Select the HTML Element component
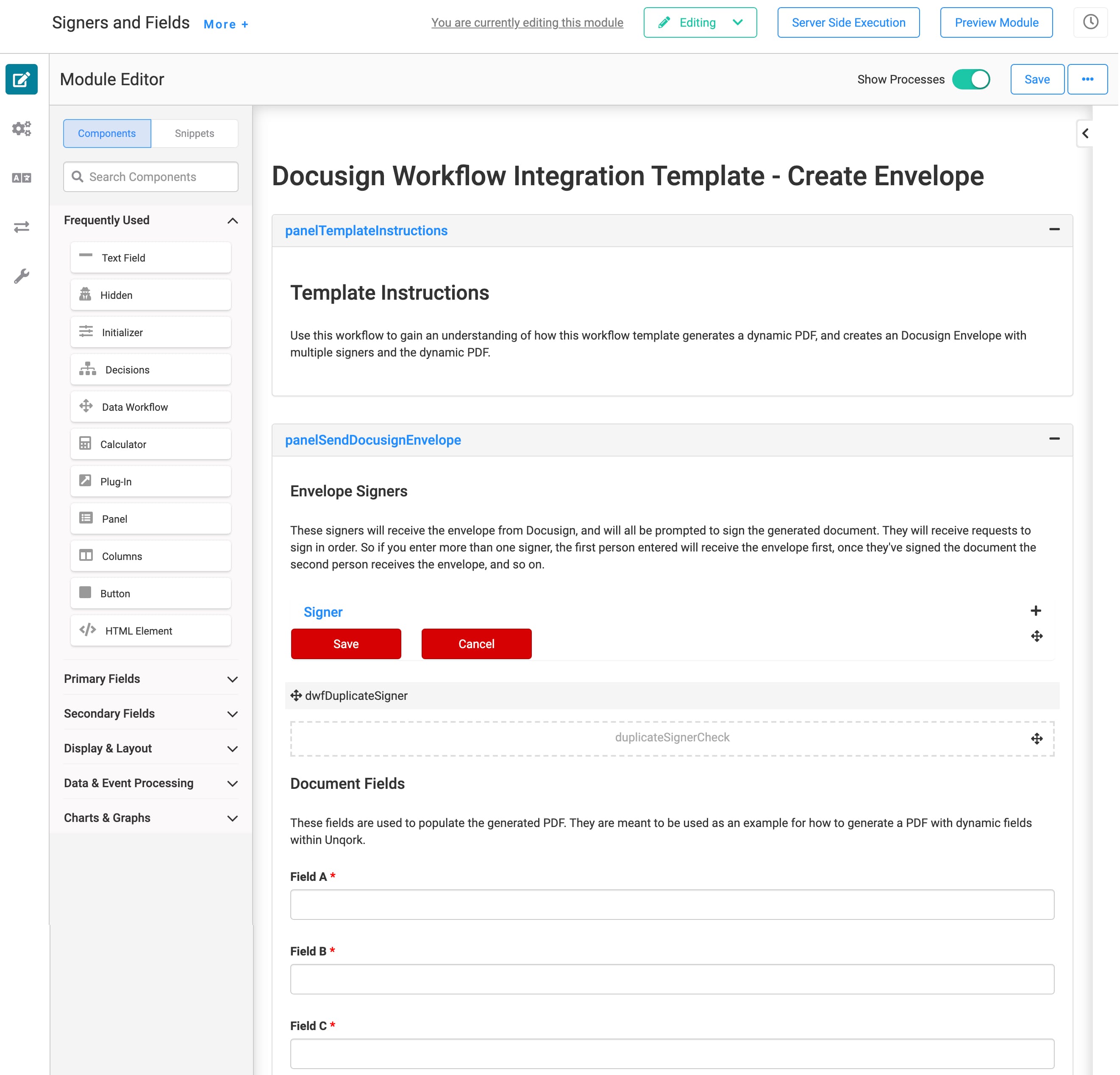 coord(151,631)
